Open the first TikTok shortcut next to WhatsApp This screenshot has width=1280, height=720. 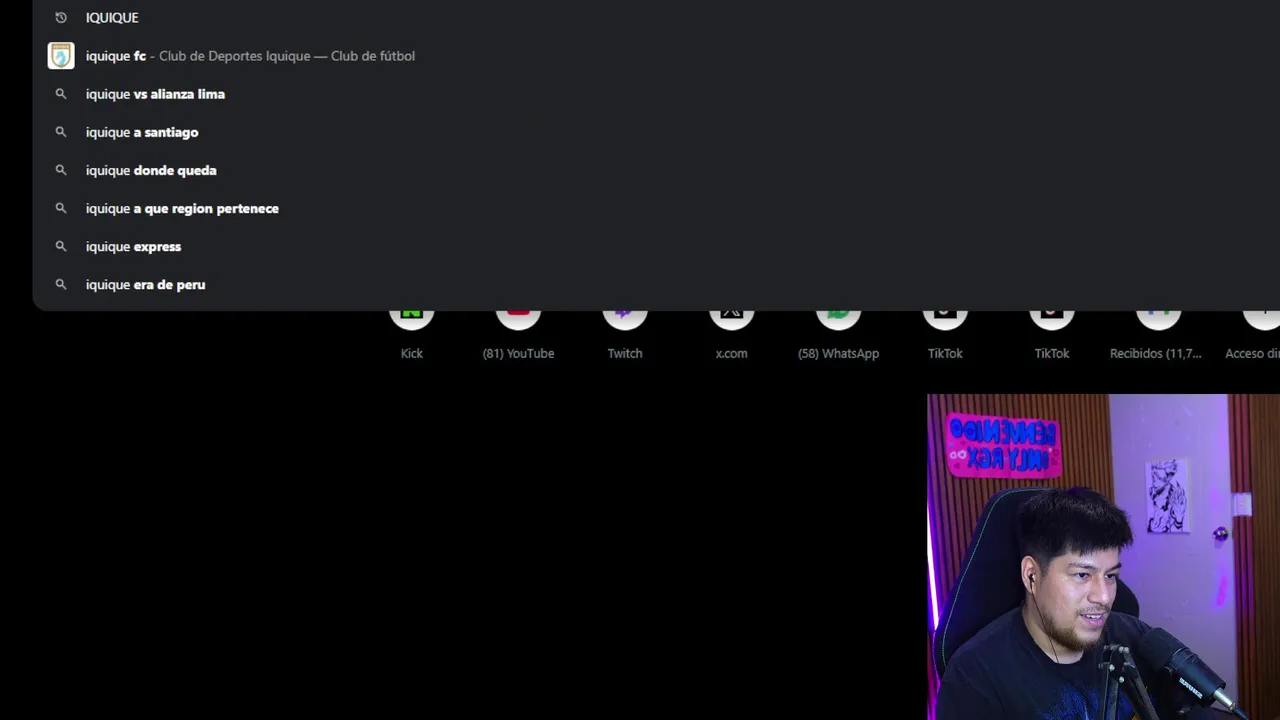[945, 335]
